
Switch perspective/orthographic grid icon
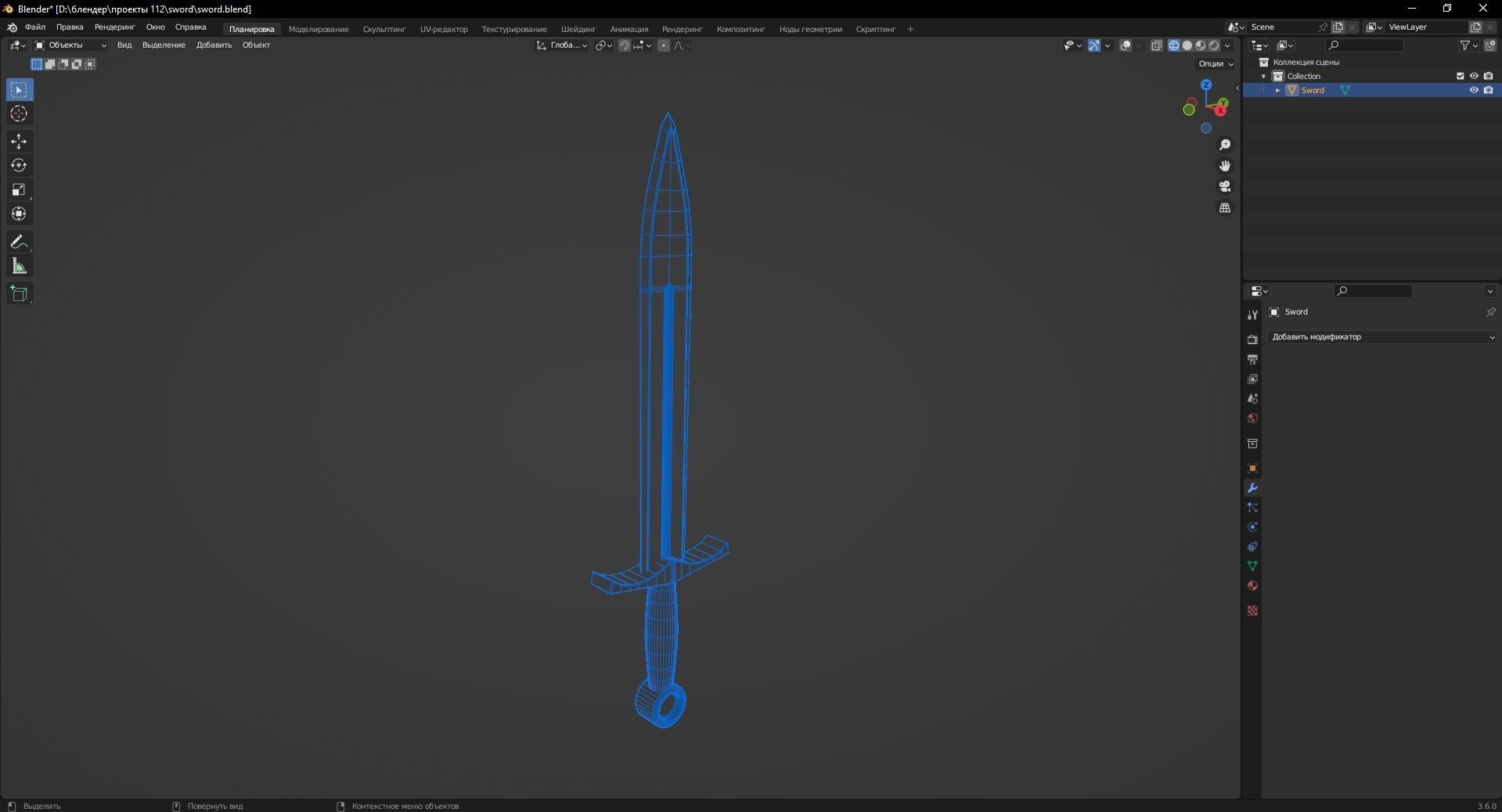tap(1225, 208)
